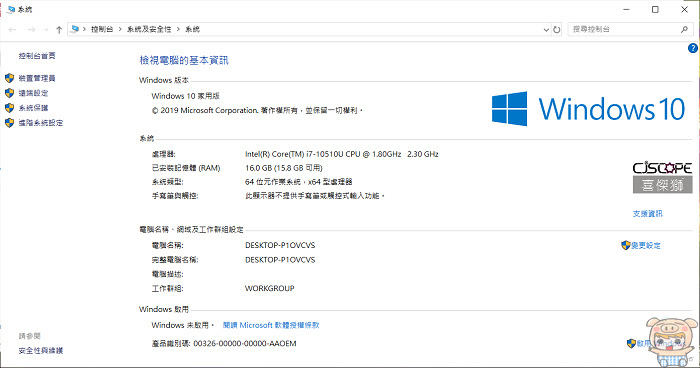700x368 pixels.
Task: Click 變更設定 for the computer name
Action: click(646, 245)
